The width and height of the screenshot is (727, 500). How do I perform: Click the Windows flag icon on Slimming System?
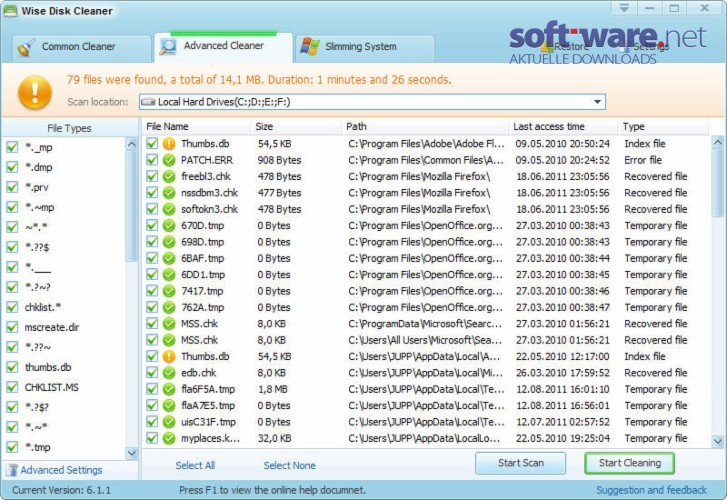pyautogui.click(x=310, y=46)
